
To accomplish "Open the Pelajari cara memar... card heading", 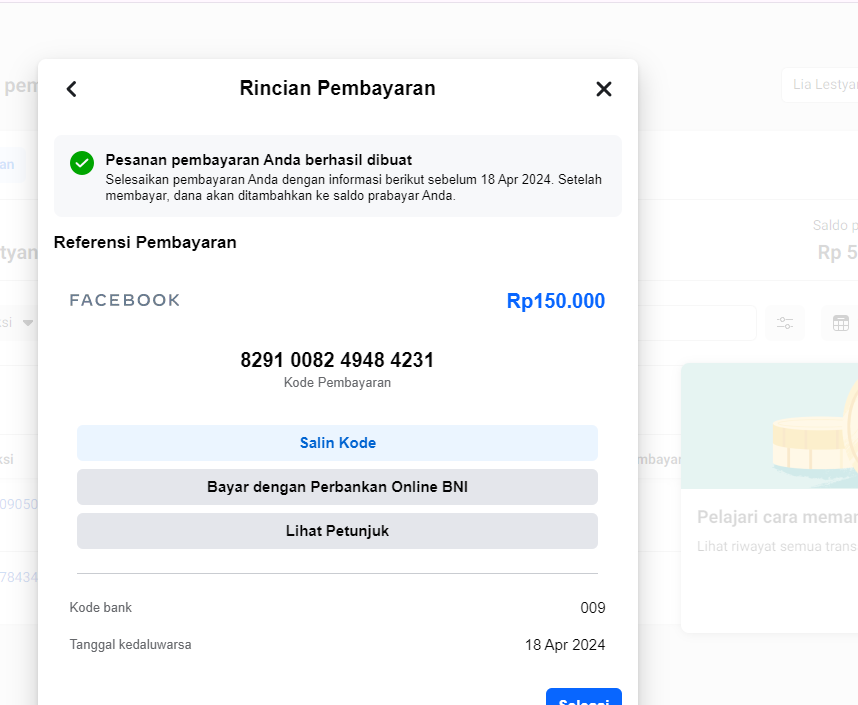I will click(x=777, y=517).
